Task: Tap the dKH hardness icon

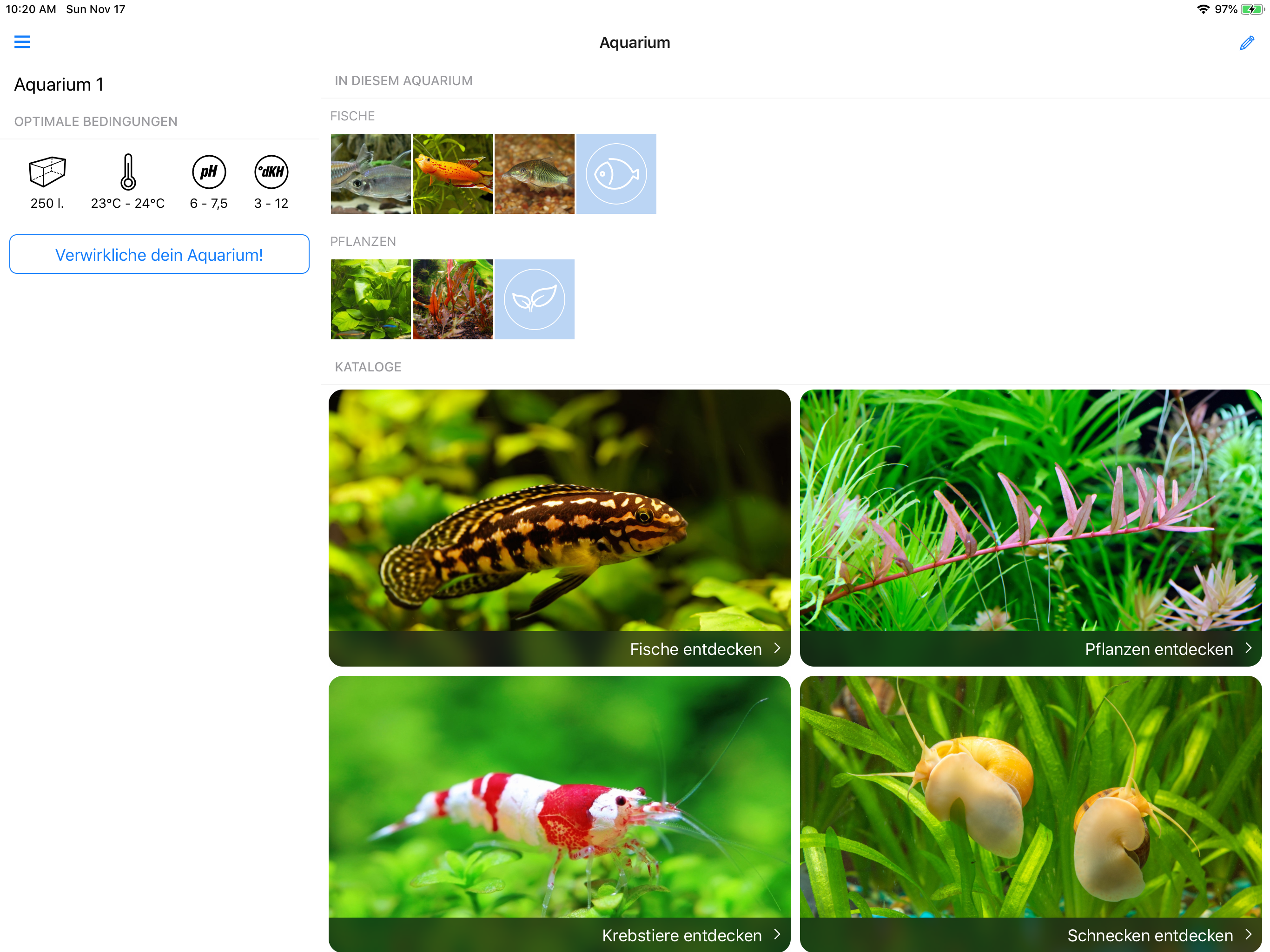Action: (271, 172)
